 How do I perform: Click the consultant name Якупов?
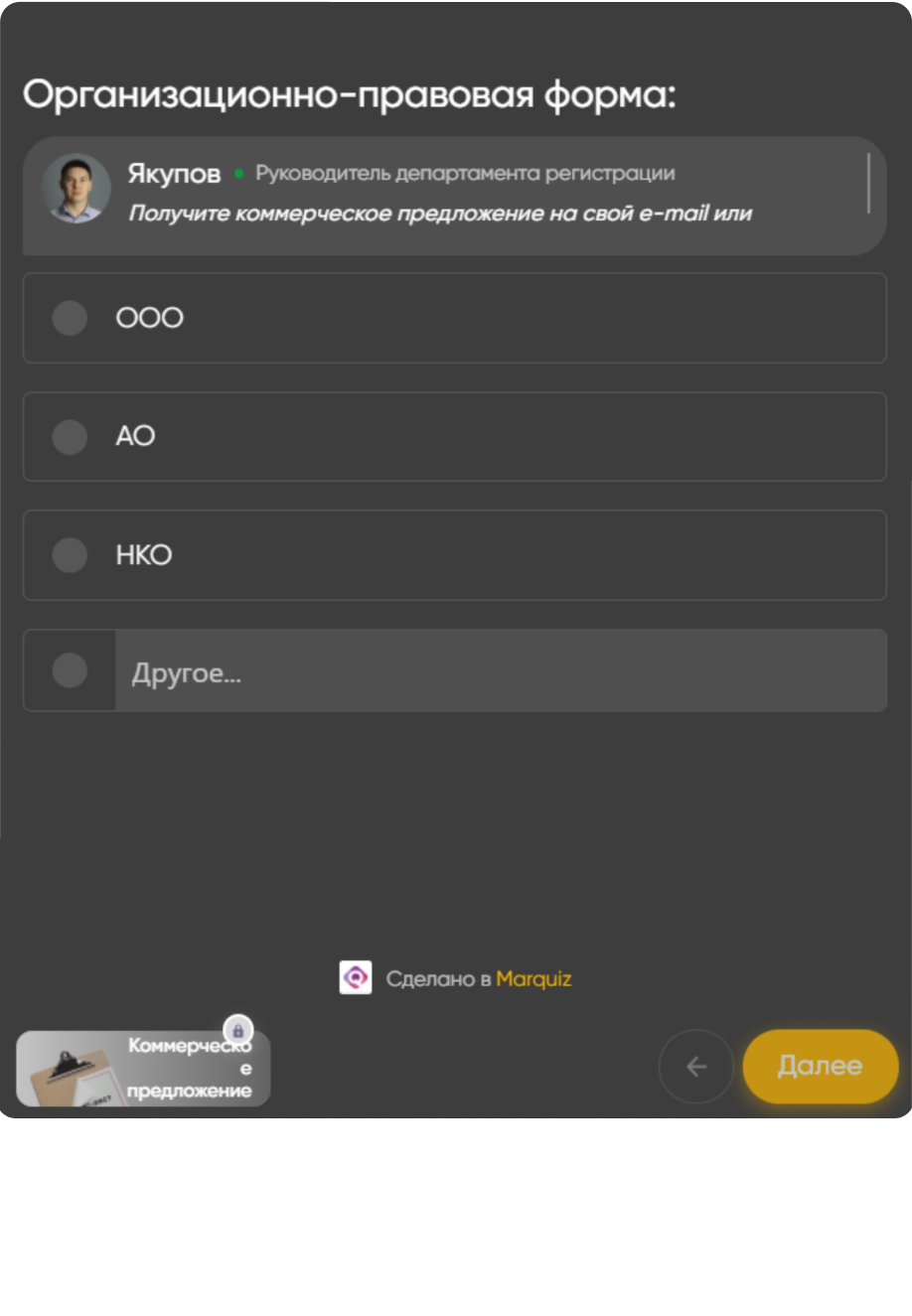(174, 174)
